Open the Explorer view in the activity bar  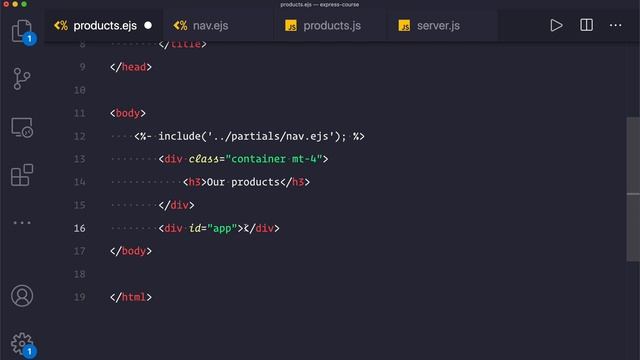[22, 31]
